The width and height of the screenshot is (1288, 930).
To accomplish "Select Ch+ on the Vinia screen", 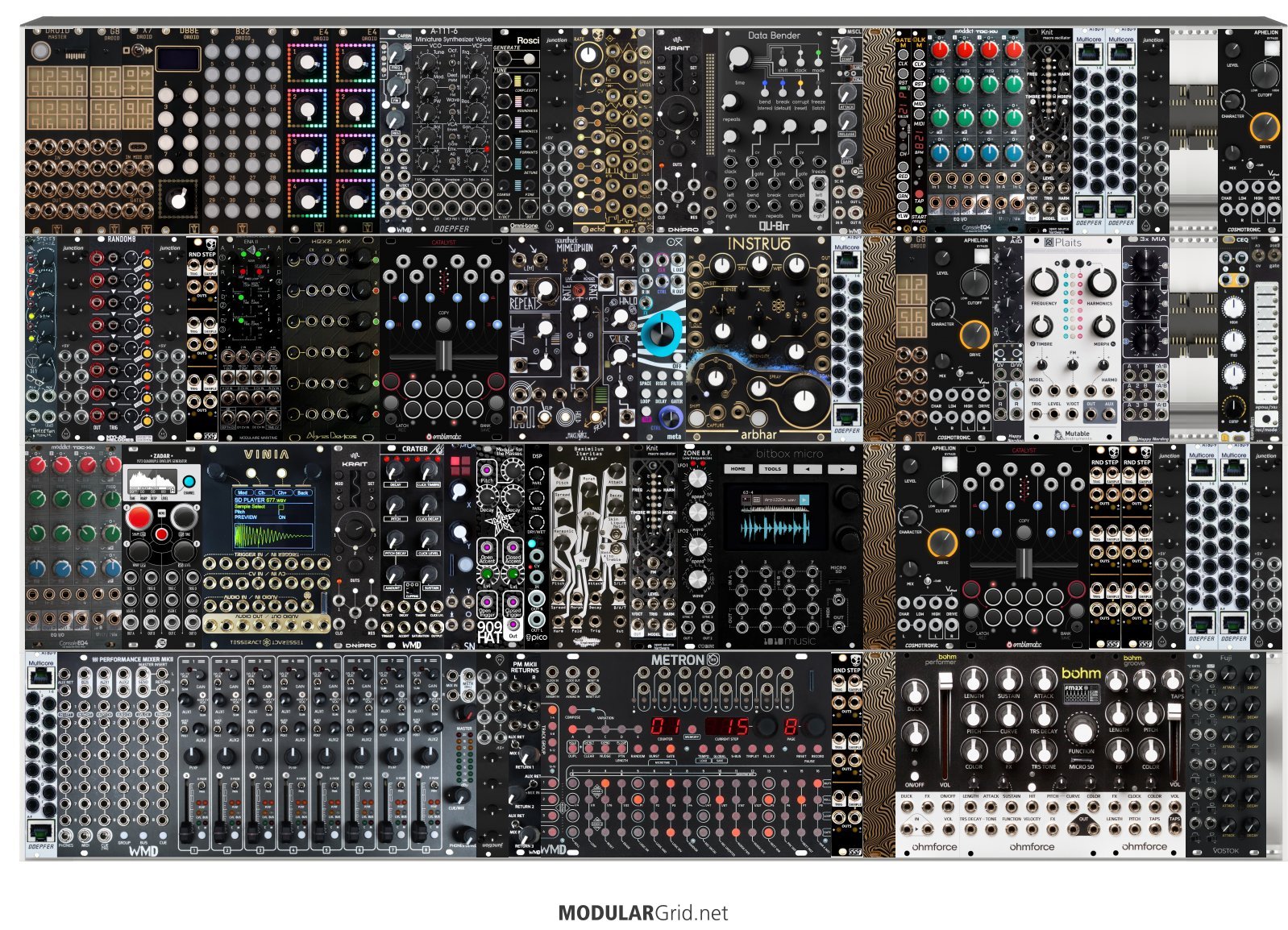I will click(x=283, y=492).
